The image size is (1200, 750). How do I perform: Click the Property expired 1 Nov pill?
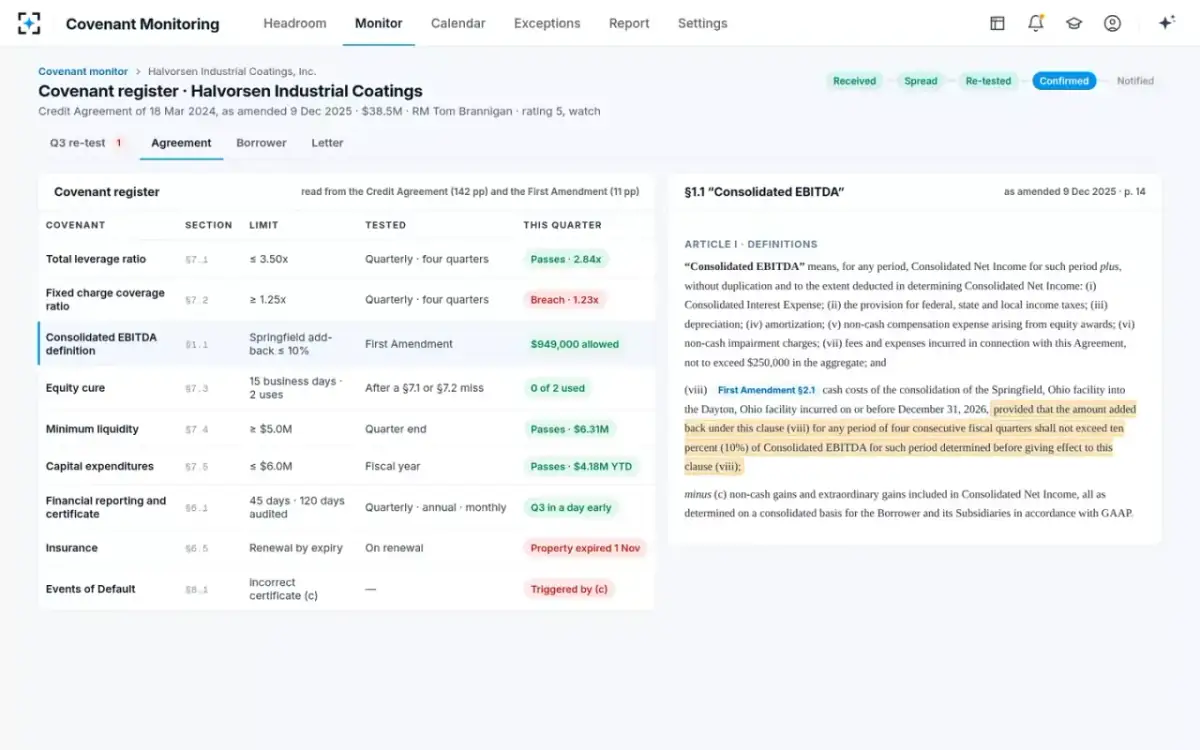tap(585, 548)
